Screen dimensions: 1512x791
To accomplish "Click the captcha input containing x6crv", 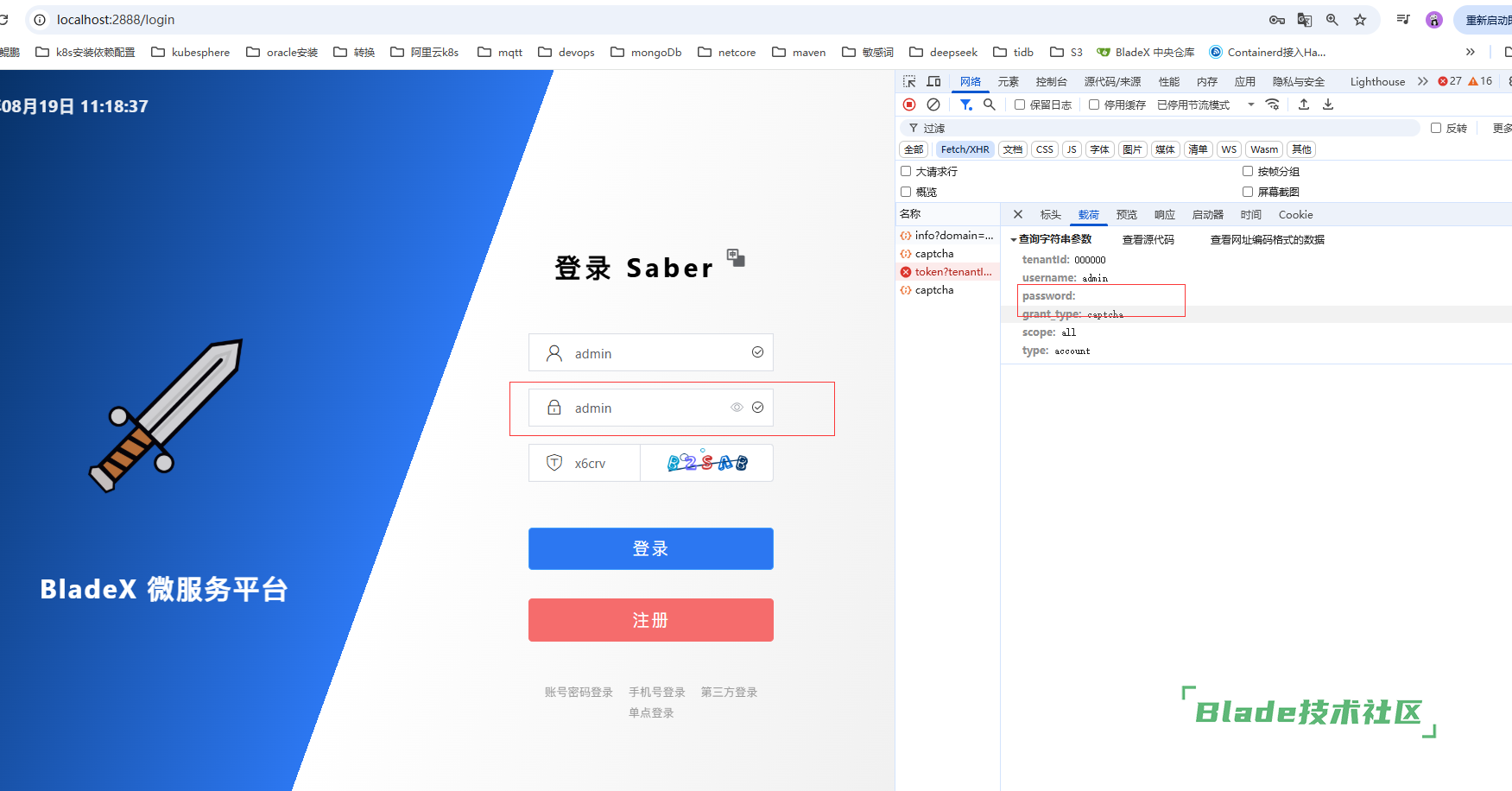I will pyautogui.click(x=585, y=463).
